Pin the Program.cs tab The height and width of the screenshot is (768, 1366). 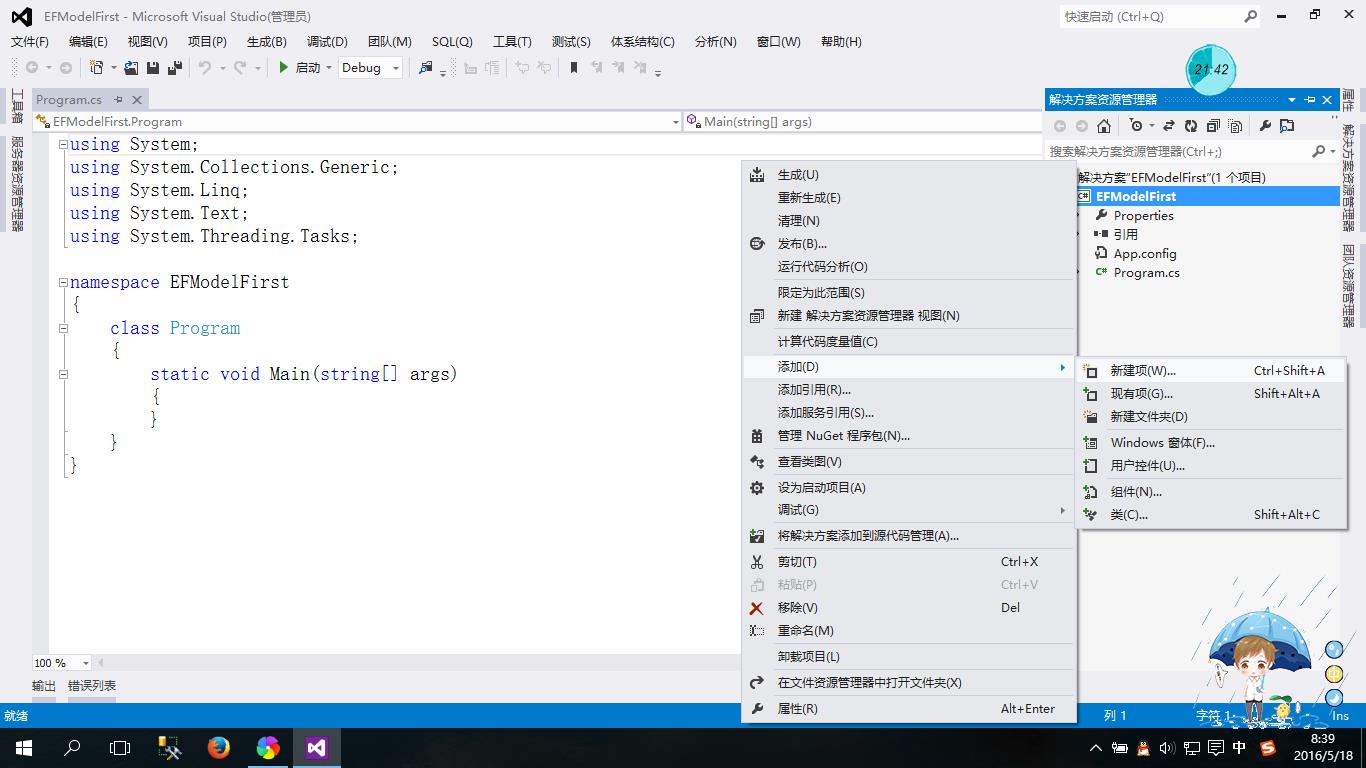[118, 100]
